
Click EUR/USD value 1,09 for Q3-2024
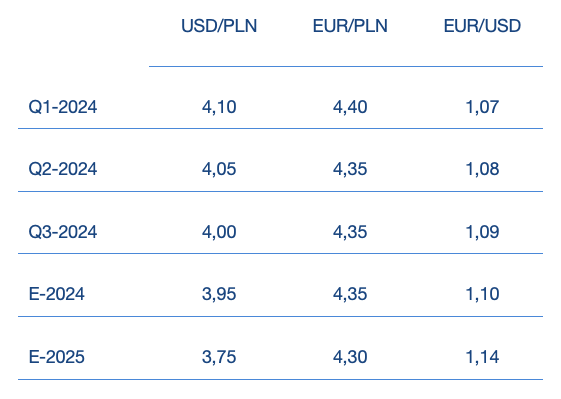482,232
